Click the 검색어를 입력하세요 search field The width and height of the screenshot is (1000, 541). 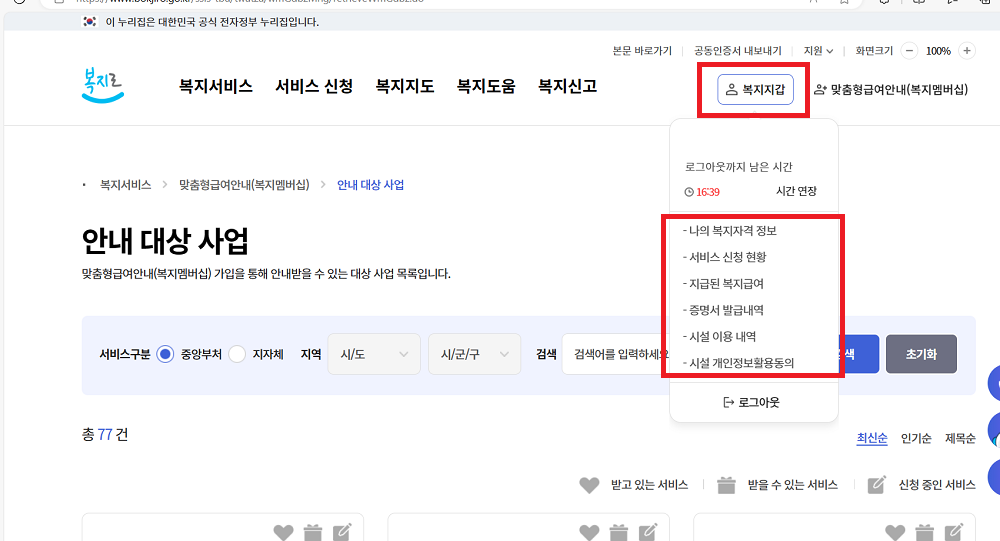tap(616, 354)
